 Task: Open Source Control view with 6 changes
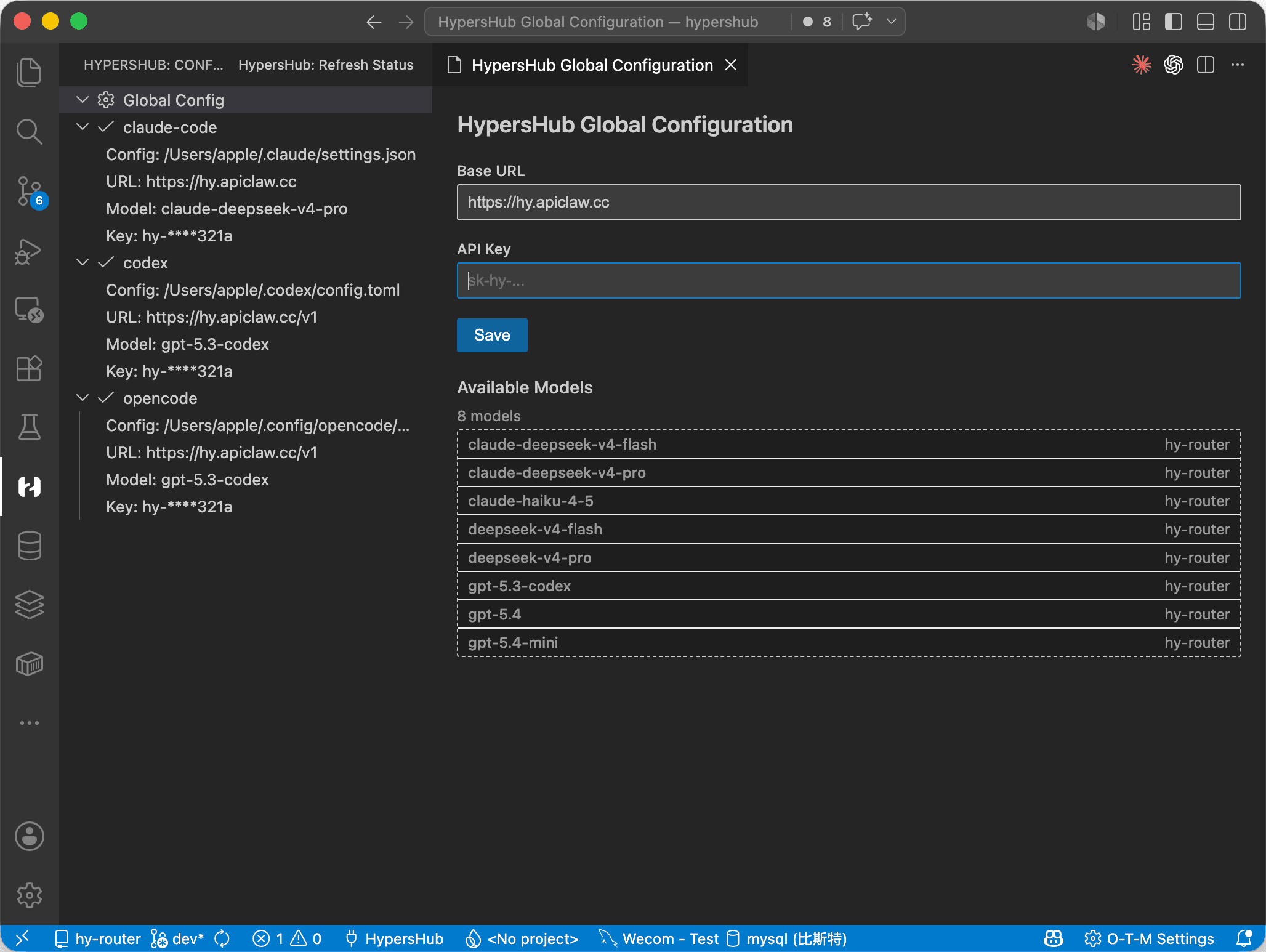tap(29, 191)
